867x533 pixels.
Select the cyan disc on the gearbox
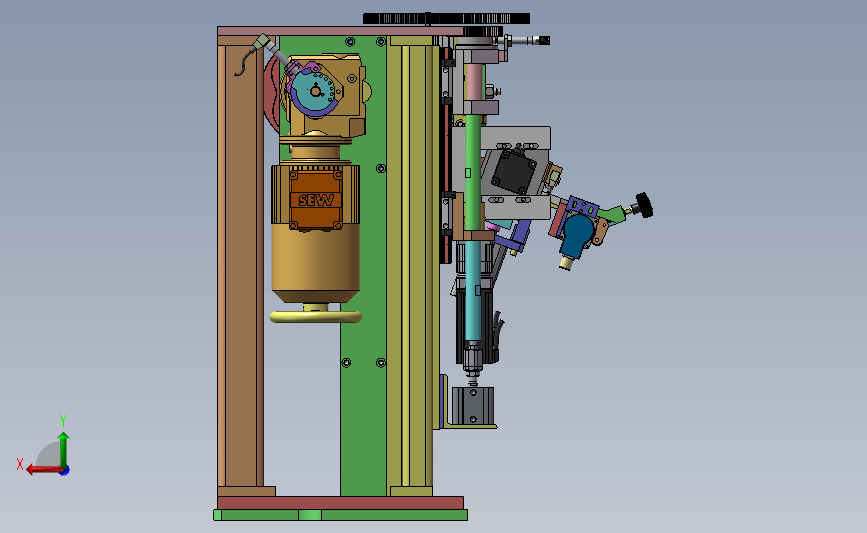pos(314,91)
